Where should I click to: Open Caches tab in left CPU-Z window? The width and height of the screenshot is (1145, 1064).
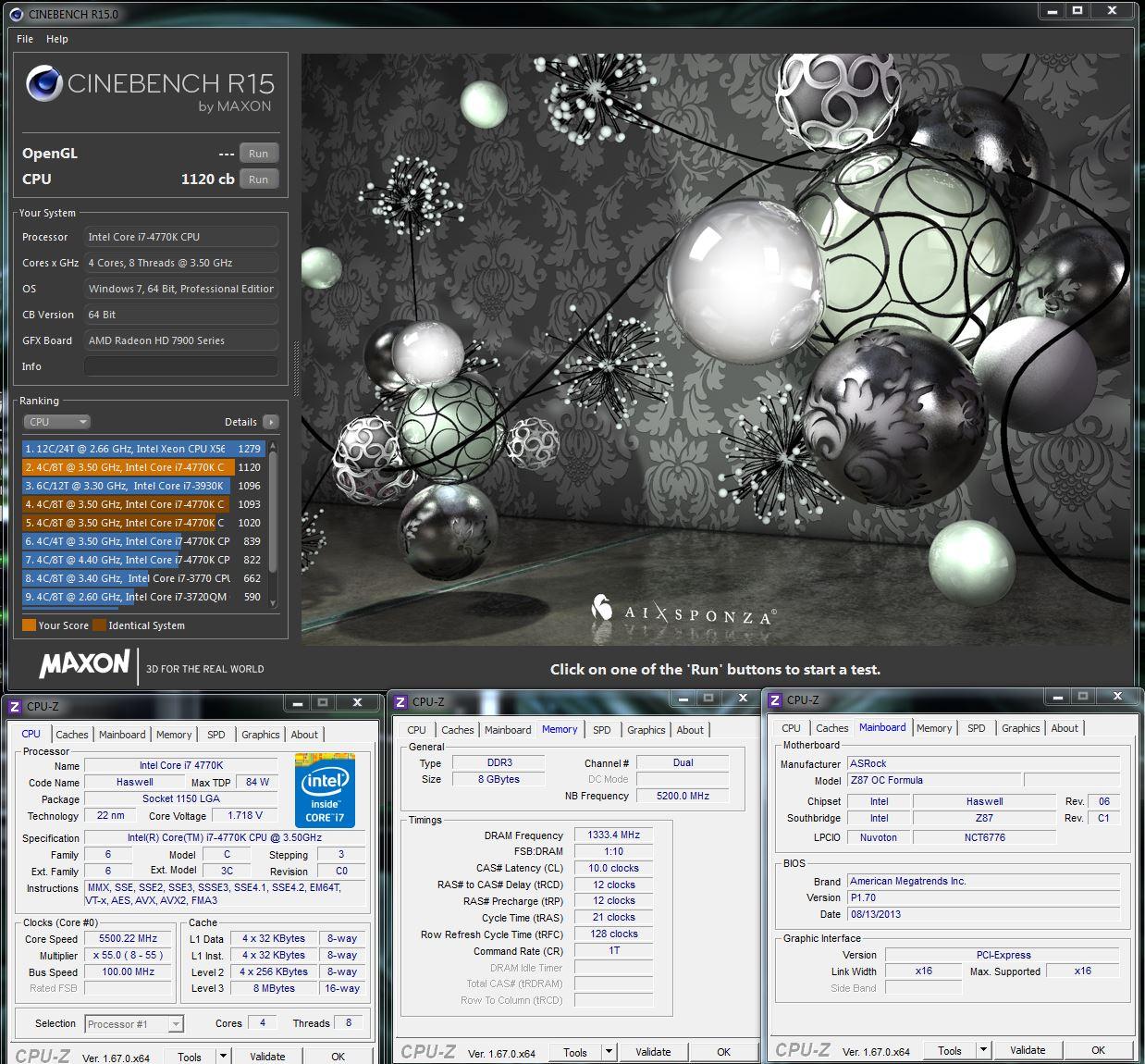72,735
